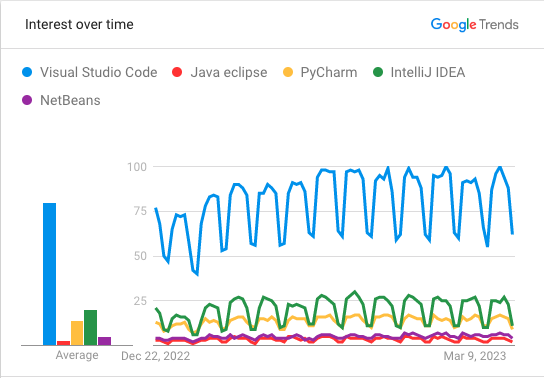
Task: Click the Average label under bars
Action: [77, 355]
